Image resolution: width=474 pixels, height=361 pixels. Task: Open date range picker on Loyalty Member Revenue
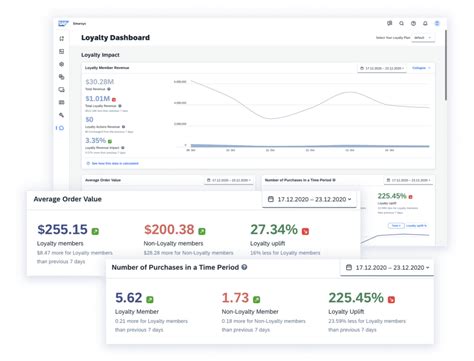click(382, 68)
